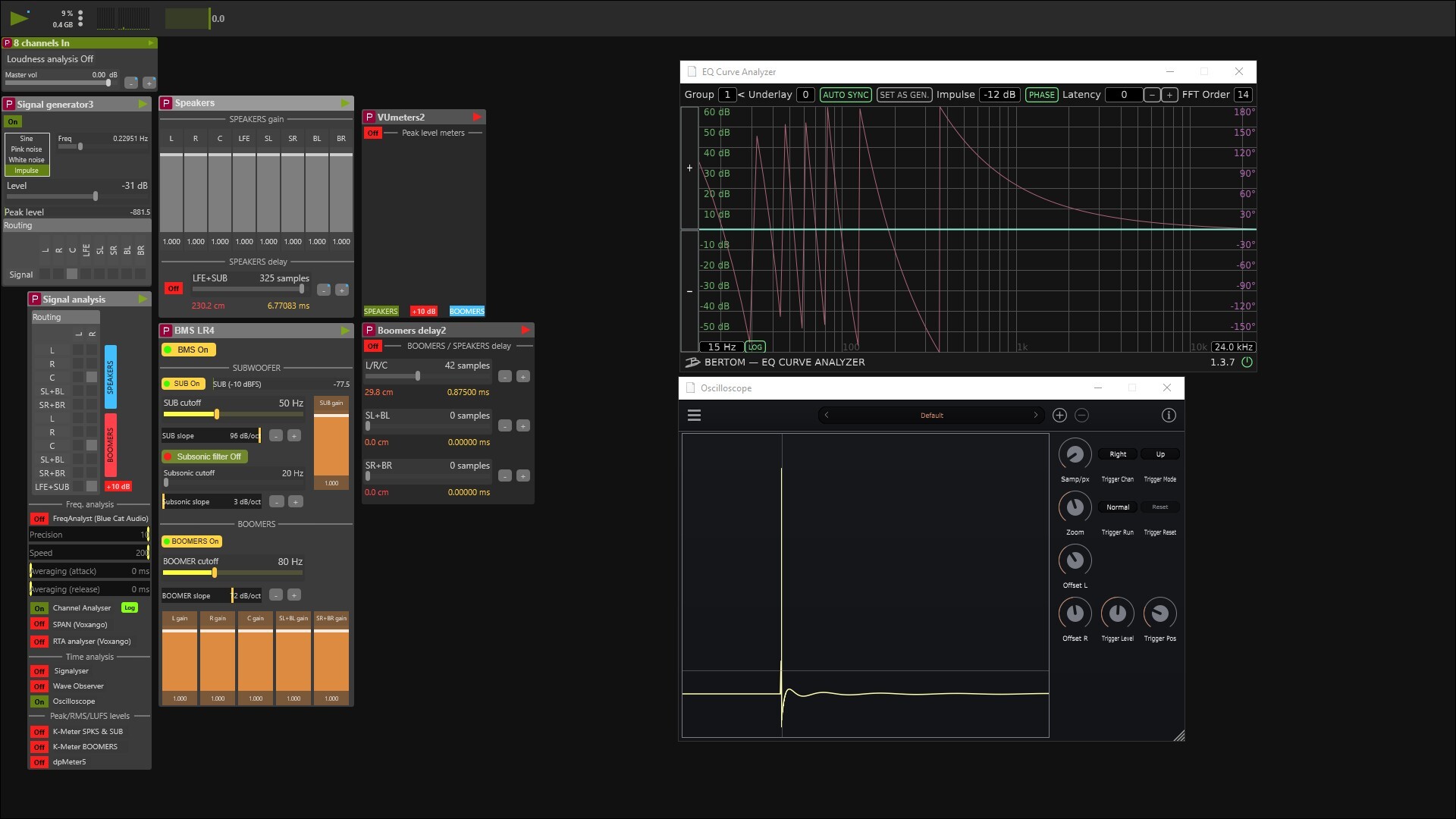The height and width of the screenshot is (819, 1456).
Task: Click the green arrow on Signal generator3 header
Action: point(143,104)
